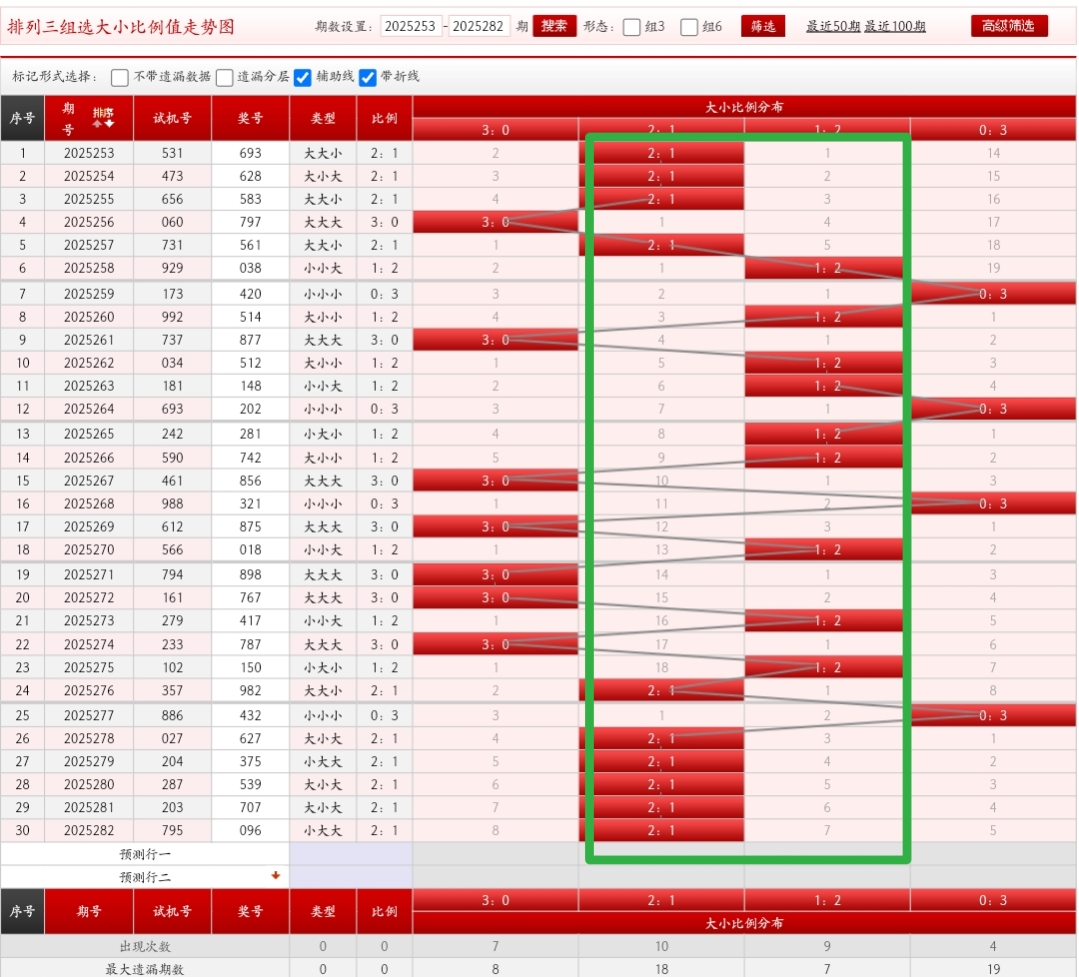
Task: Edit end period field 2025282
Action: 478,26
